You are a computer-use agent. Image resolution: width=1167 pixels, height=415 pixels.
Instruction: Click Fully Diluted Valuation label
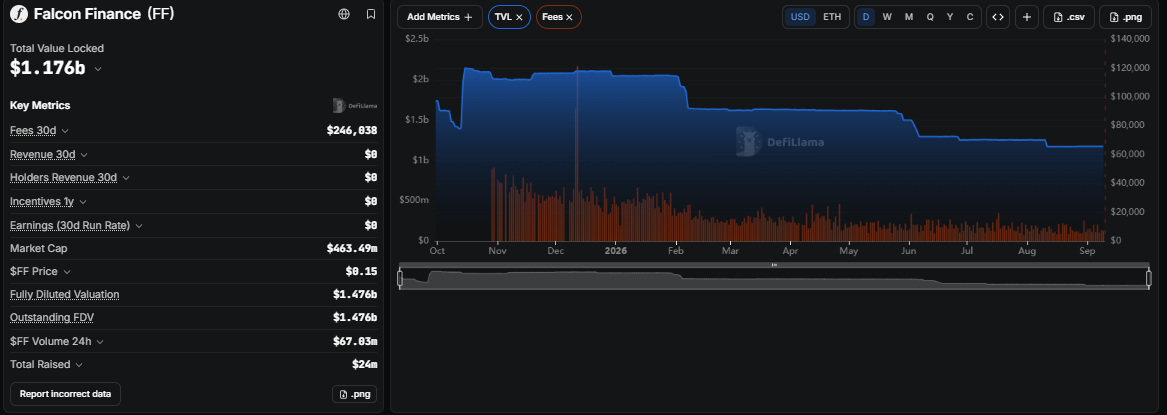pyautogui.click(x=65, y=295)
